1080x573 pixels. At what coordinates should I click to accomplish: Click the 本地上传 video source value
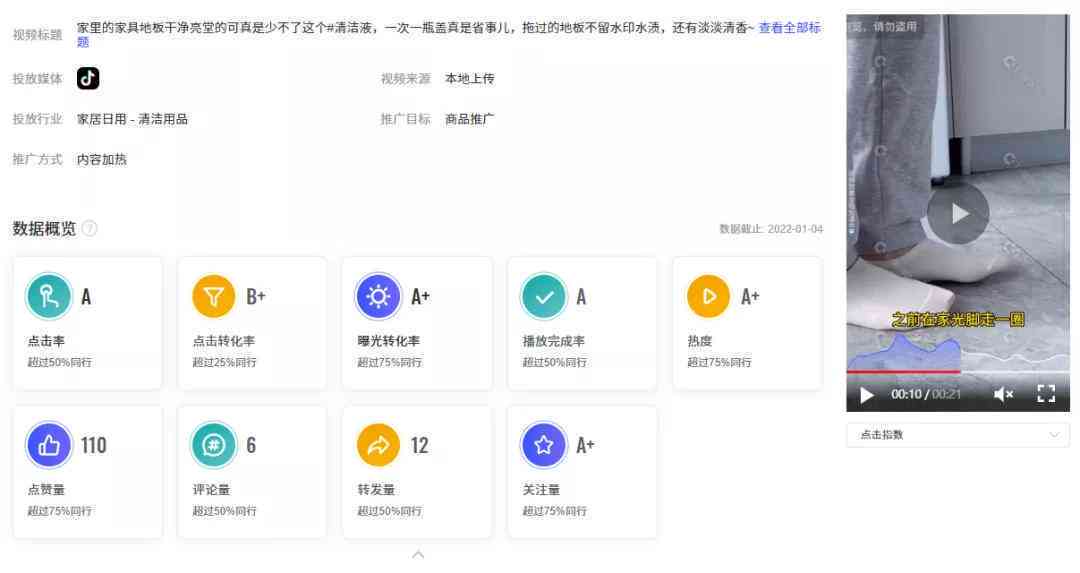coord(470,79)
